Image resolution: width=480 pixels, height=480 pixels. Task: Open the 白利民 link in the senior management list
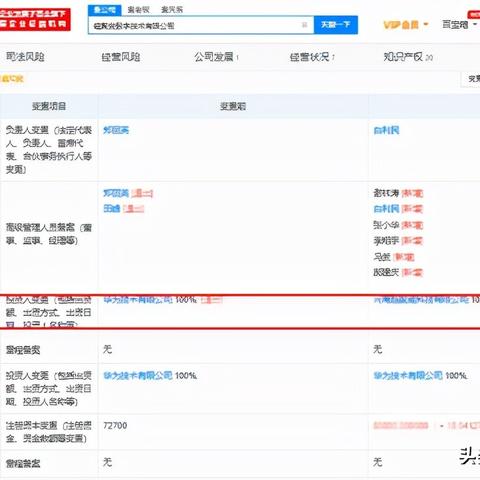click(x=386, y=209)
